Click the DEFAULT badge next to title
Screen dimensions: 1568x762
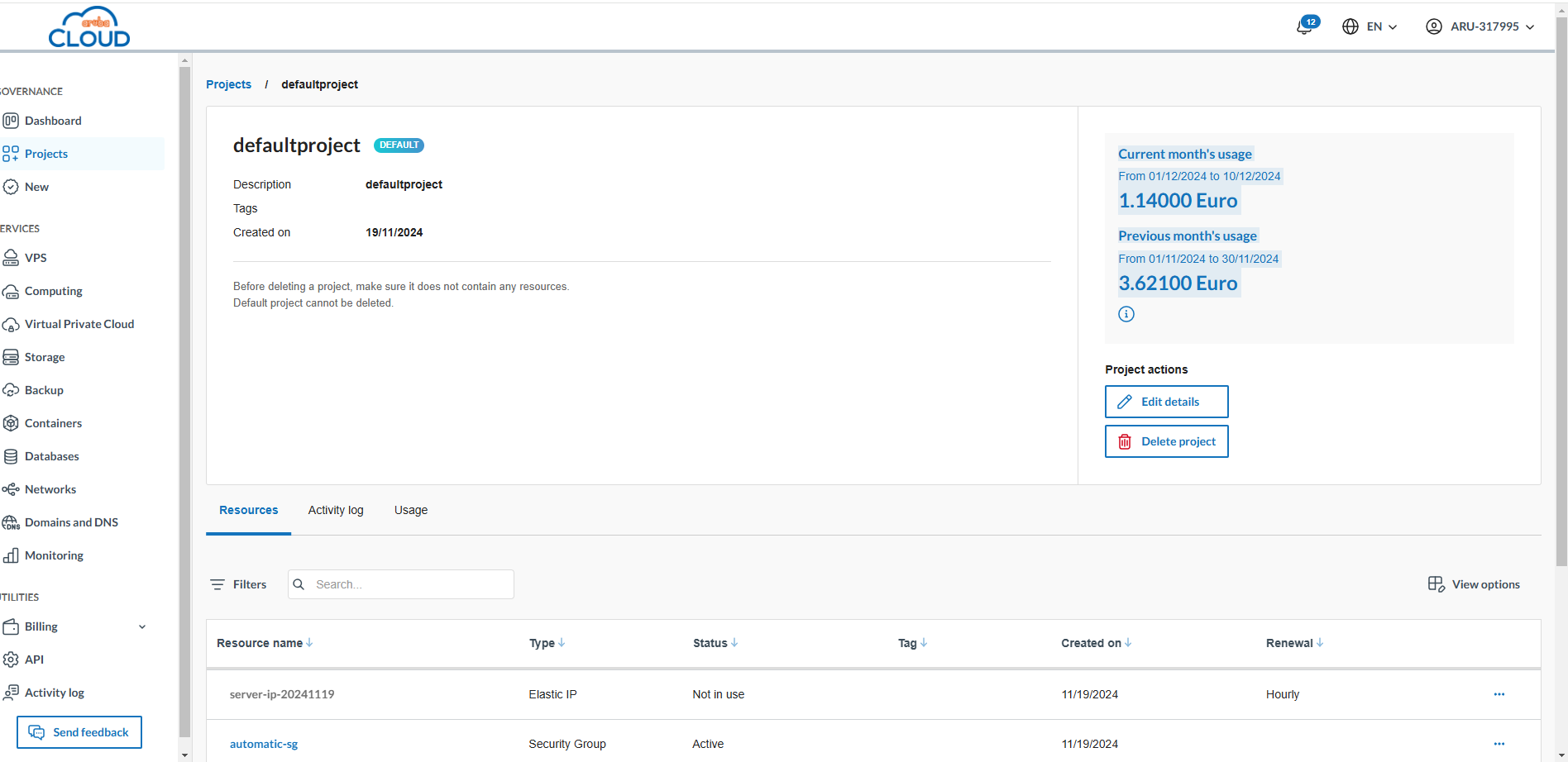click(399, 145)
